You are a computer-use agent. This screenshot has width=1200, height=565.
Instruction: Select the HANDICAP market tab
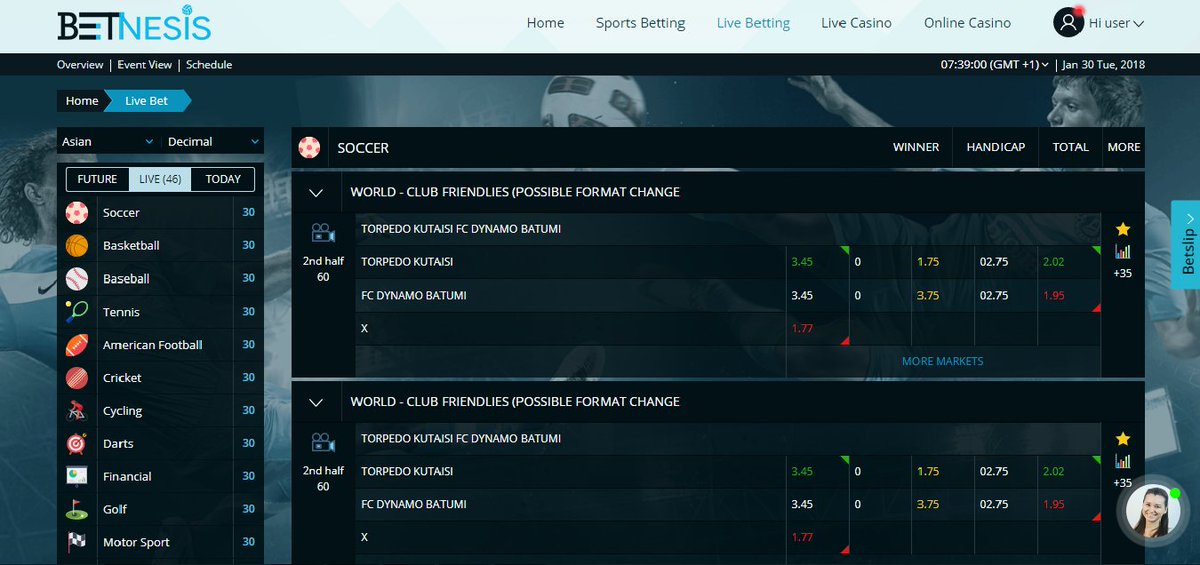(996, 147)
